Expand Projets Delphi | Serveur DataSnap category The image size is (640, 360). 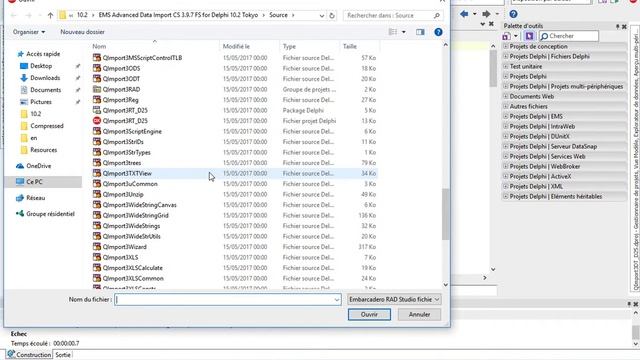pyautogui.click(x=506, y=146)
